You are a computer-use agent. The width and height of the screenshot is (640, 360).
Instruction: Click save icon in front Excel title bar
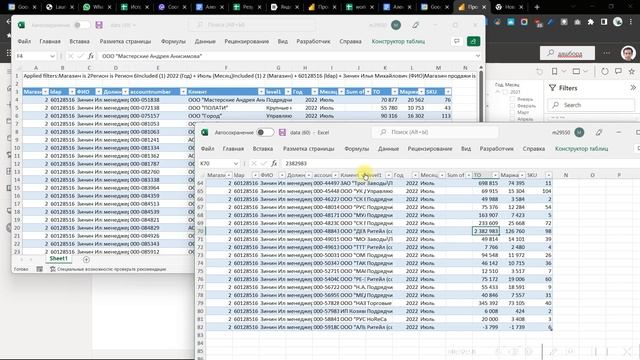pyautogui.click(x=282, y=132)
